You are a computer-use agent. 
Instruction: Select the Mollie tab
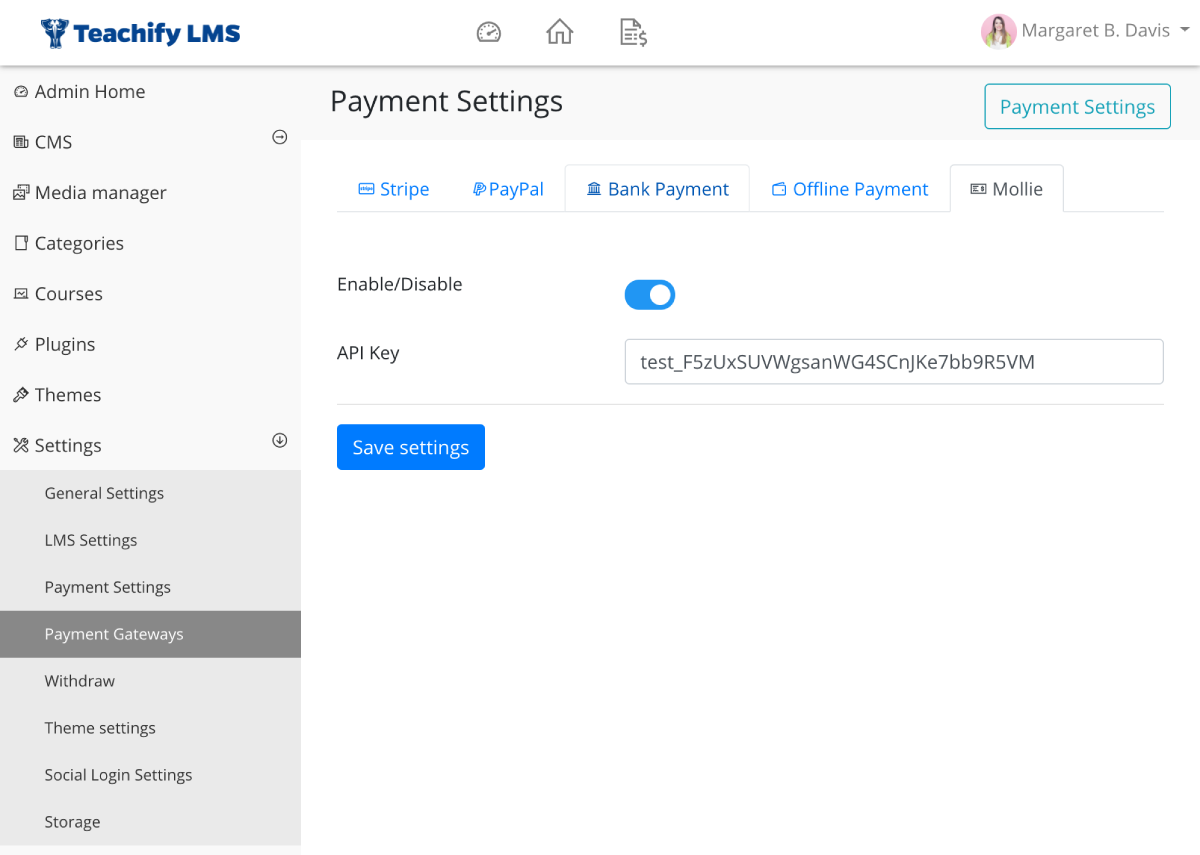tap(1006, 189)
